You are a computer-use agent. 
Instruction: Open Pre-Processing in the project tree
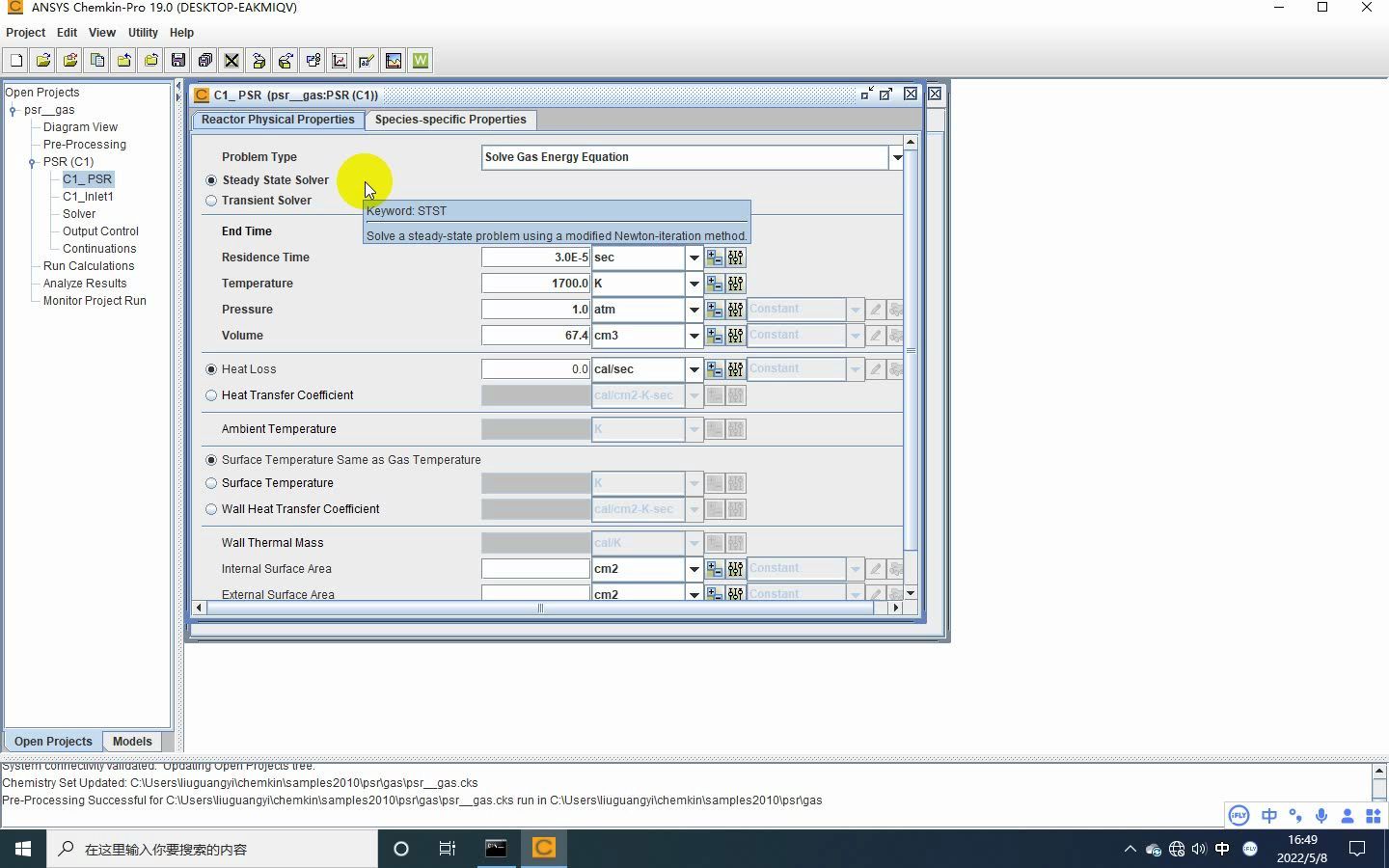click(85, 145)
